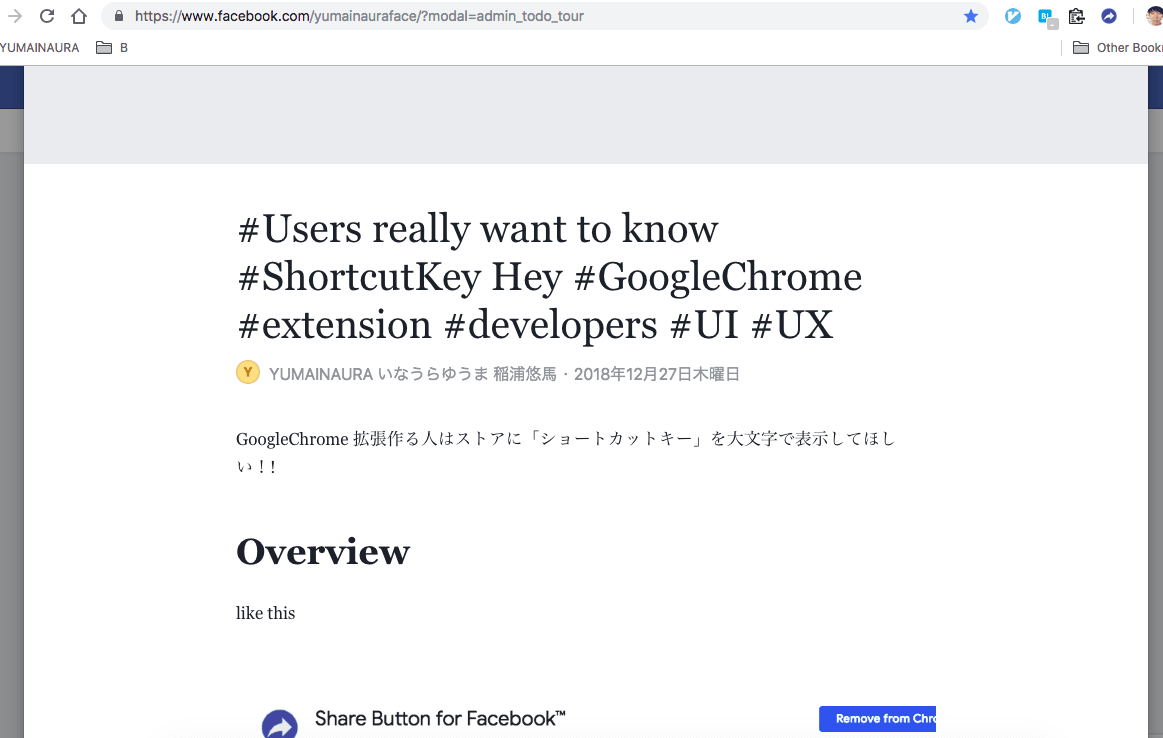The image size is (1163, 738).
Task: Open the site security lock info
Action: coord(119,16)
